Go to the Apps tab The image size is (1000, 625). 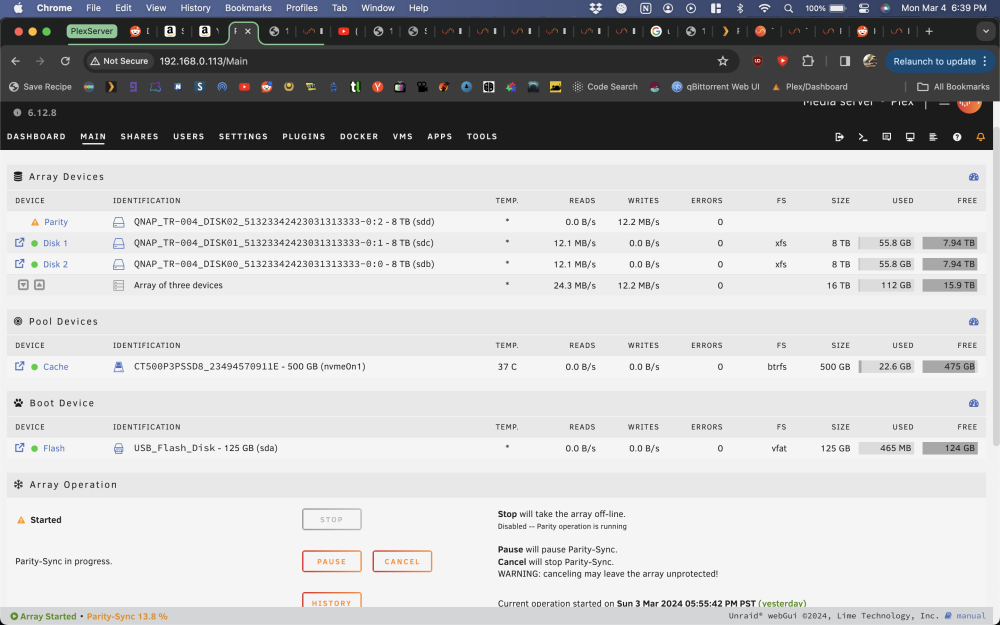click(x=439, y=136)
